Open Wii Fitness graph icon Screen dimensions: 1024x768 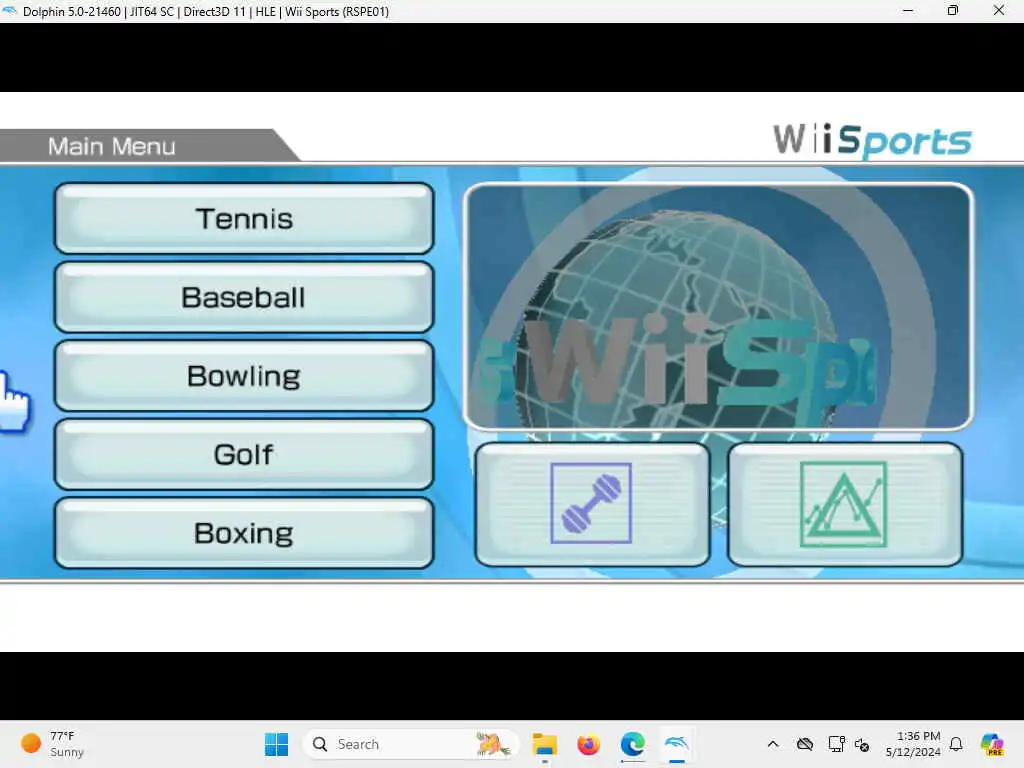click(x=844, y=504)
